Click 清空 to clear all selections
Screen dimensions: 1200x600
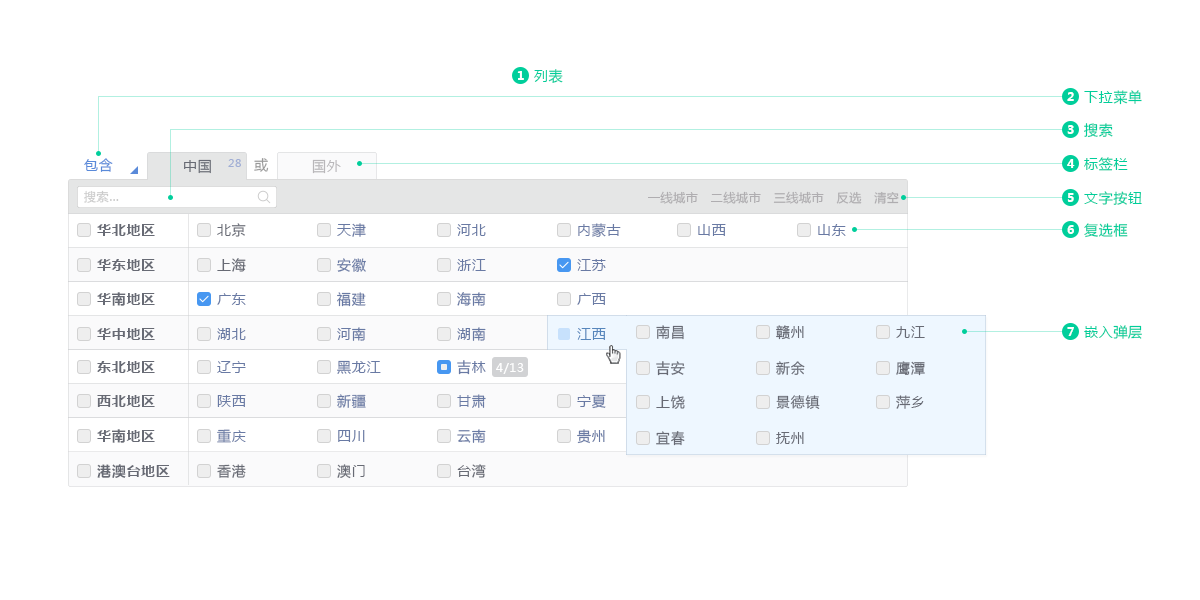[x=886, y=198]
